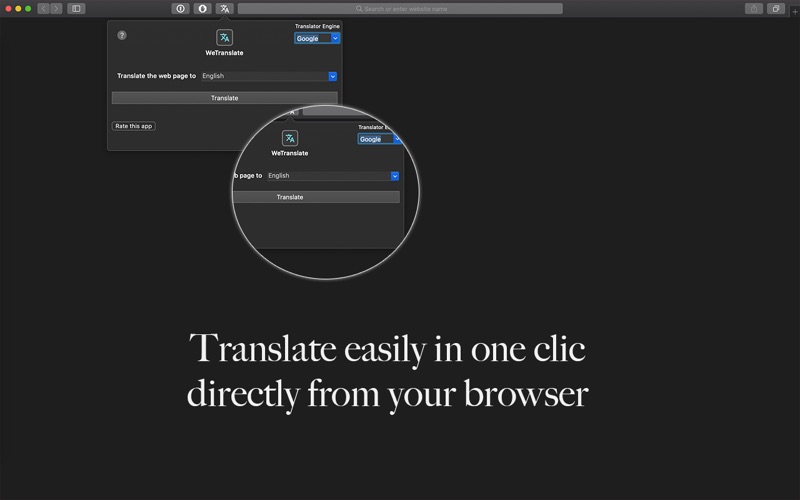The height and width of the screenshot is (500, 800).
Task: Click the 'Translate easily in one clic' headline
Action: [x=387, y=349]
